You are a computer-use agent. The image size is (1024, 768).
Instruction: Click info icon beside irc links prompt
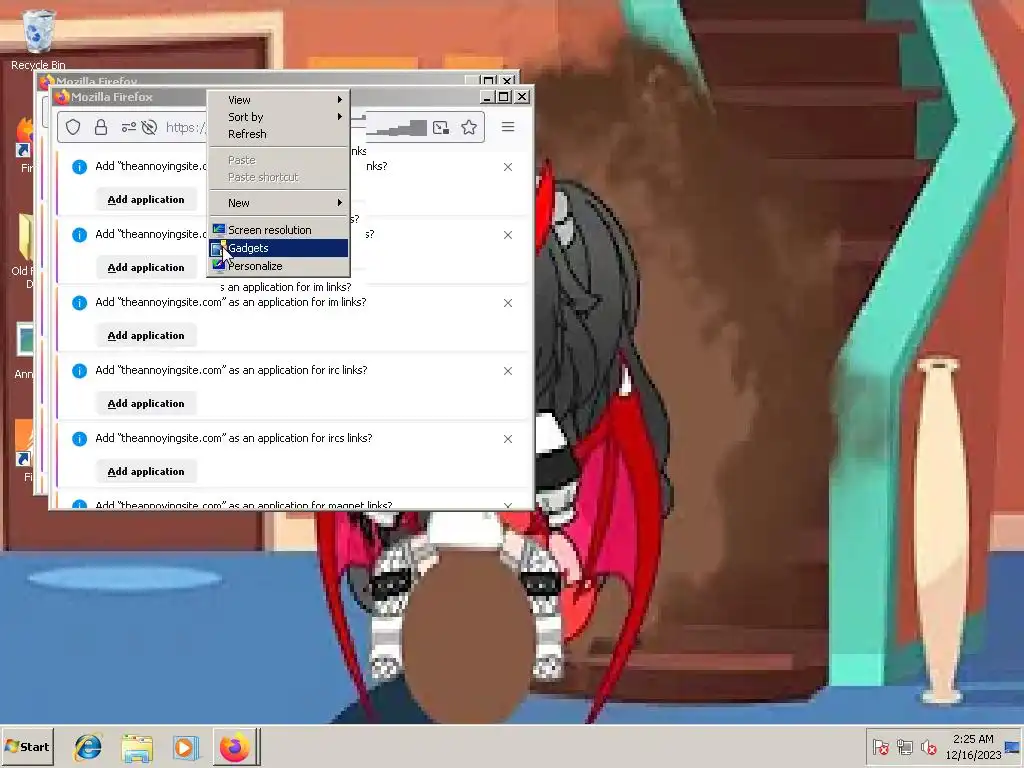coord(80,371)
